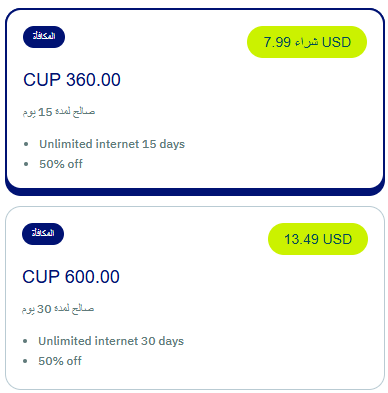Click the "Unlimited internet 30 days" text
The image size is (388, 393).
tap(111, 341)
